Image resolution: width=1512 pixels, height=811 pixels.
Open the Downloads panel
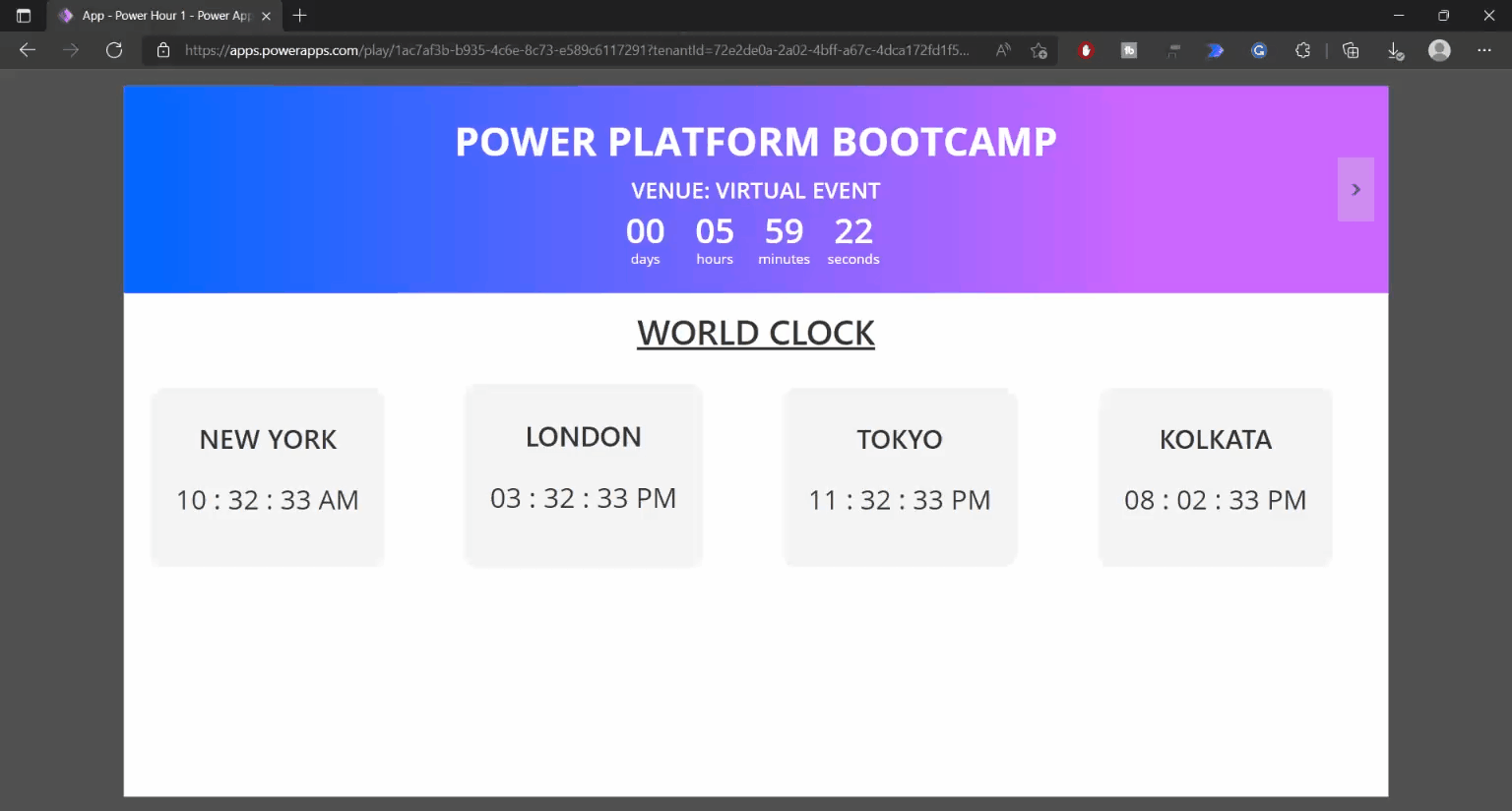(x=1395, y=50)
